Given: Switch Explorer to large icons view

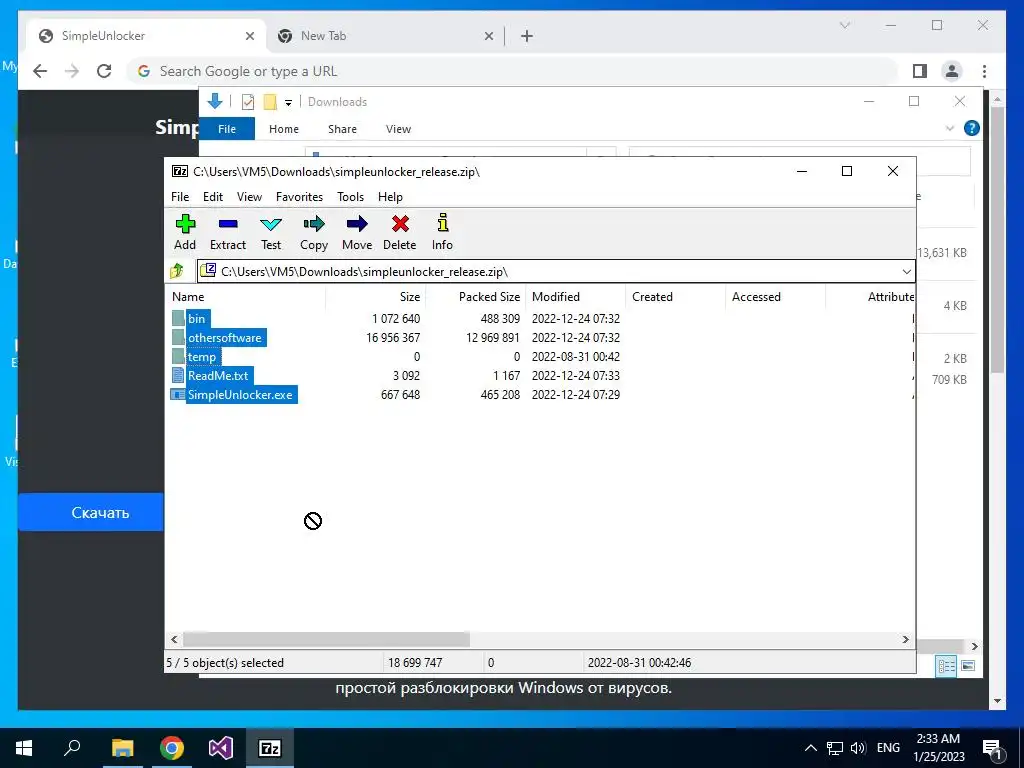Looking at the screenshot, I should coord(968,665).
